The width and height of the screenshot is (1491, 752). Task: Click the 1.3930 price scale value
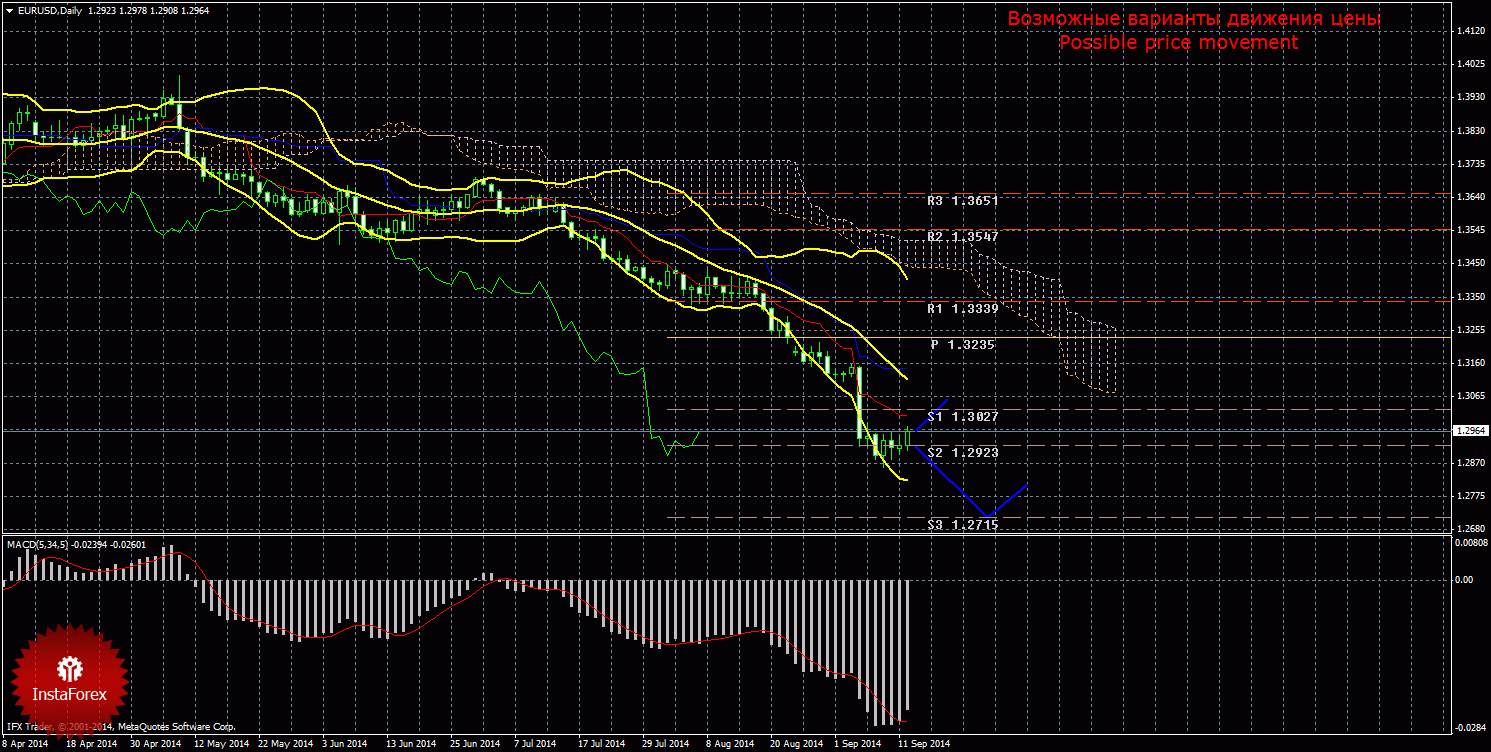pos(1471,97)
